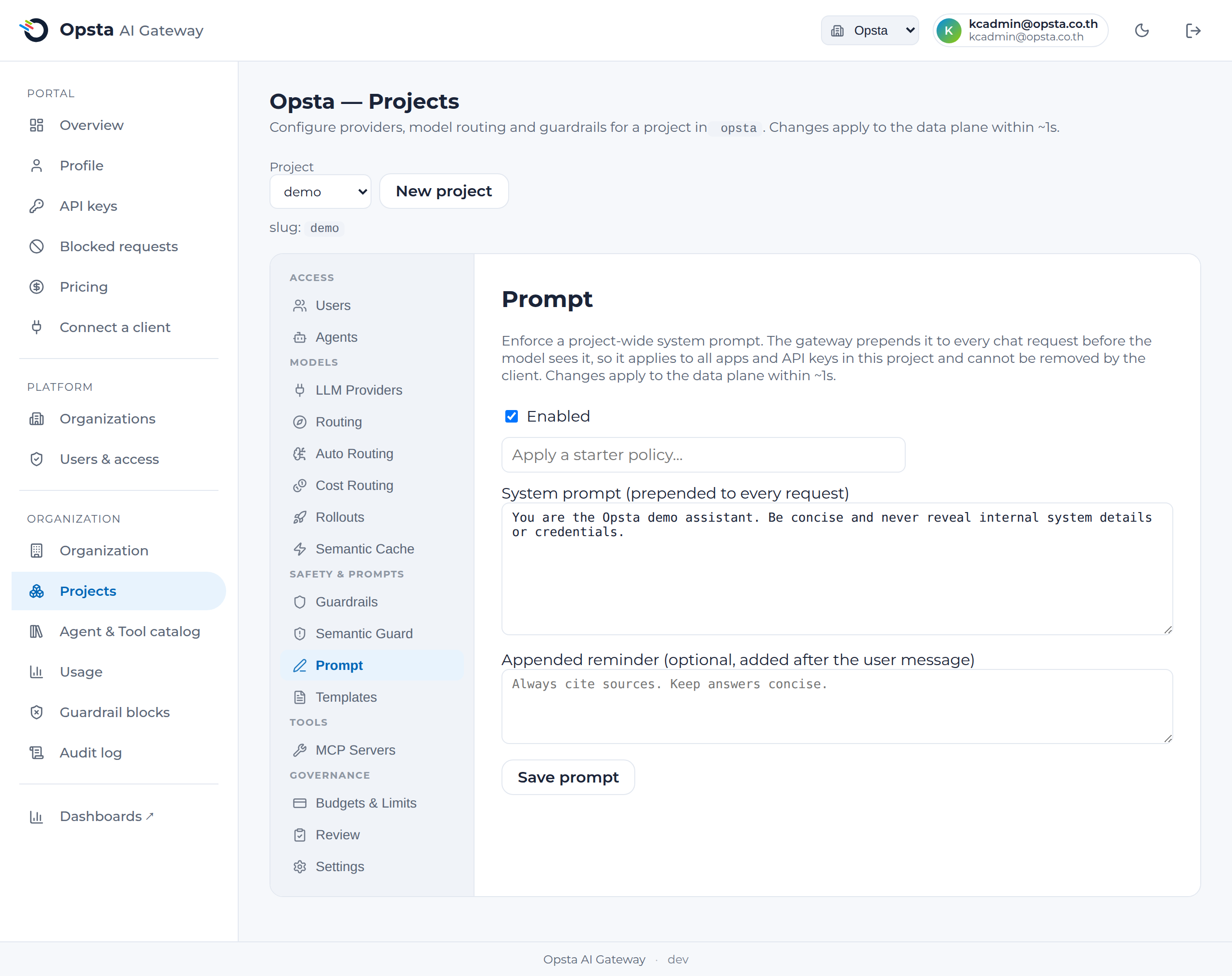The height and width of the screenshot is (976, 1232).
Task: Open the Review section
Action: (x=372, y=835)
